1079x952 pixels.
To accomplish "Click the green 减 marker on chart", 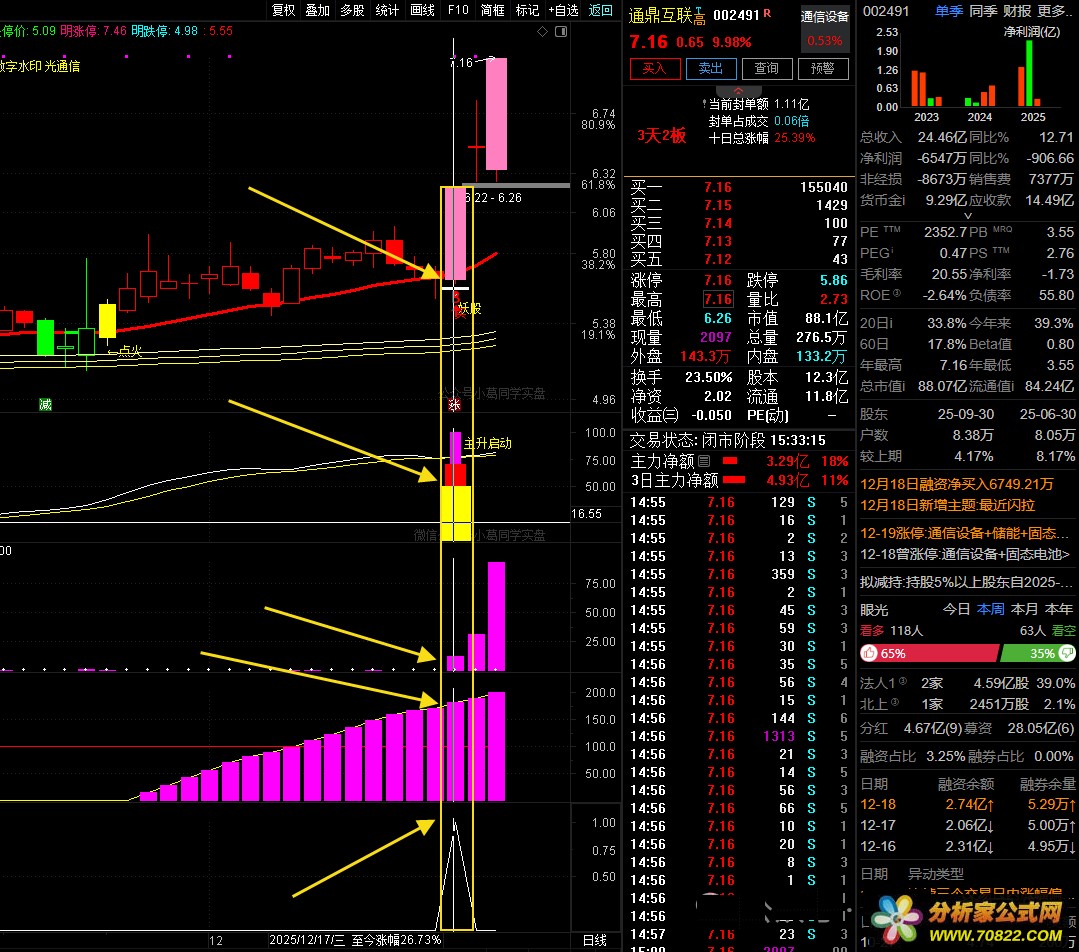I will coord(45,405).
